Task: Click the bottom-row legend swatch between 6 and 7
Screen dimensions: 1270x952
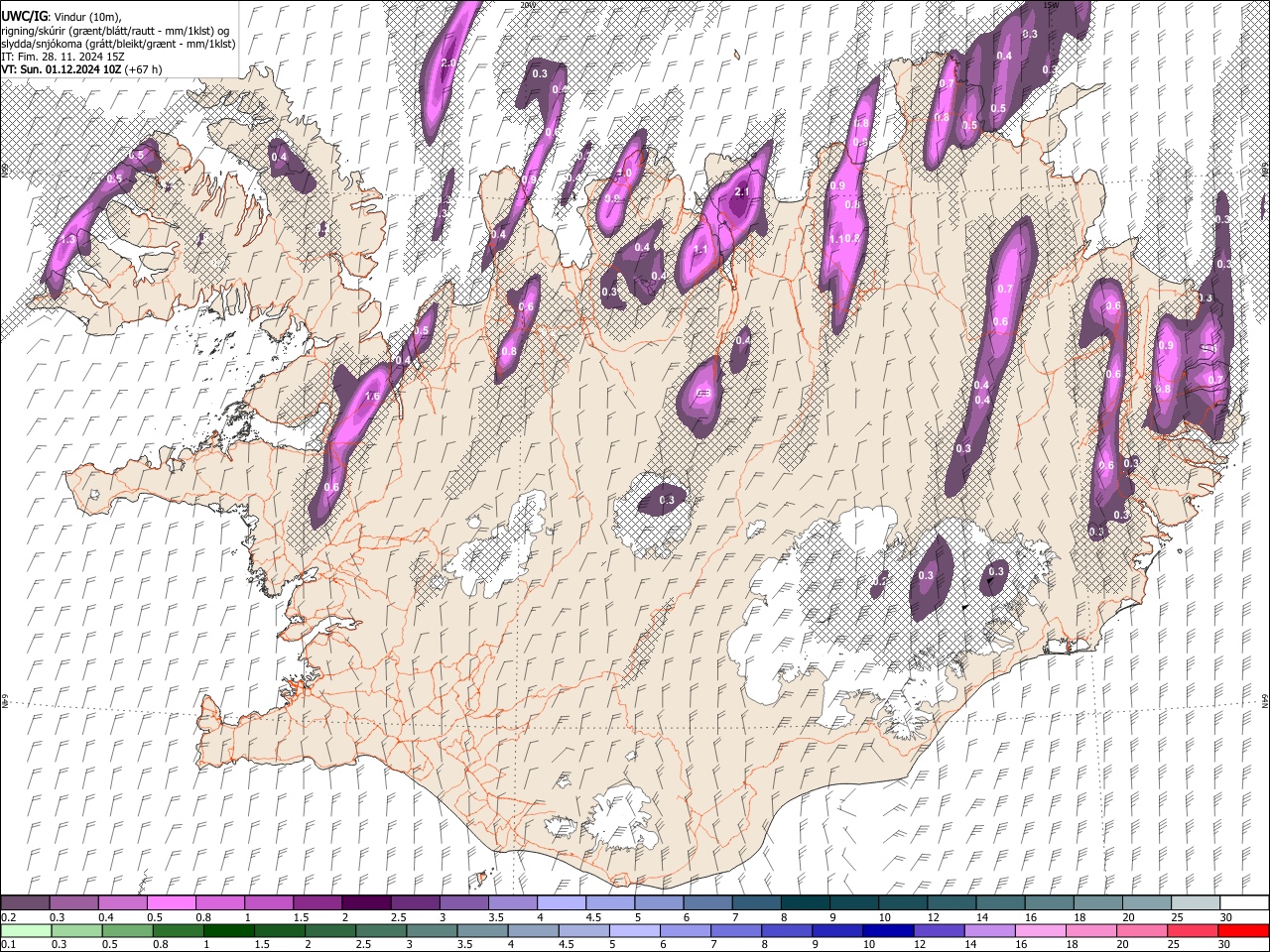Action: click(685, 930)
